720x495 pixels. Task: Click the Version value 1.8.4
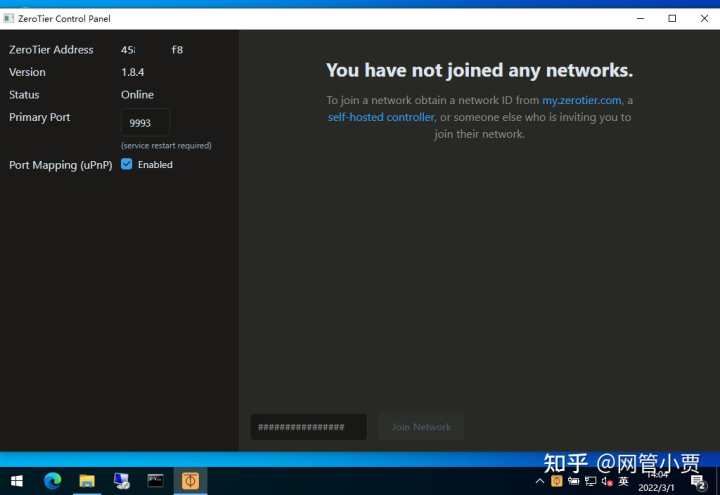coord(133,72)
